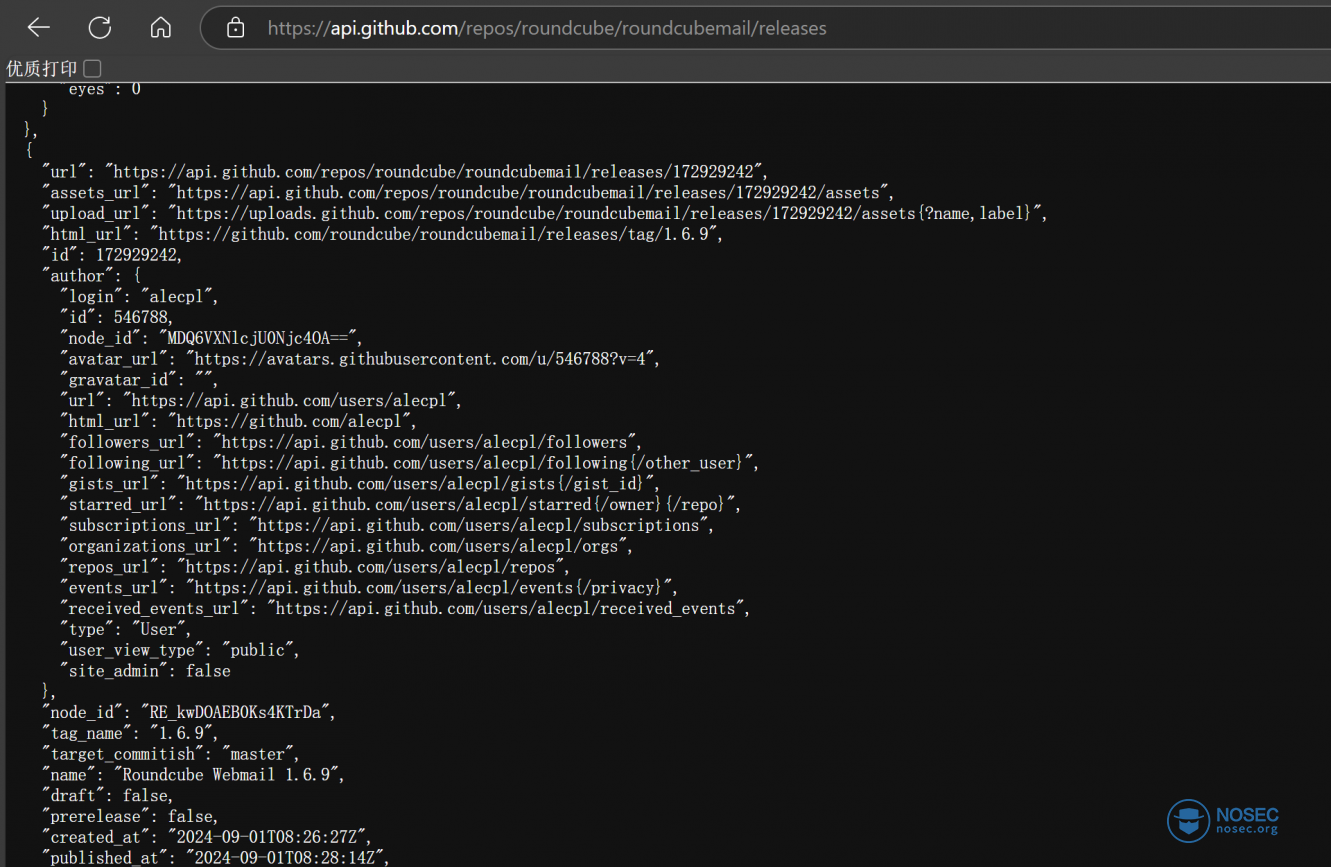Image resolution: width=1331 pixels, height=867 pixels.
Task: Select the "id": 546788 line
Action: (117, 317)
